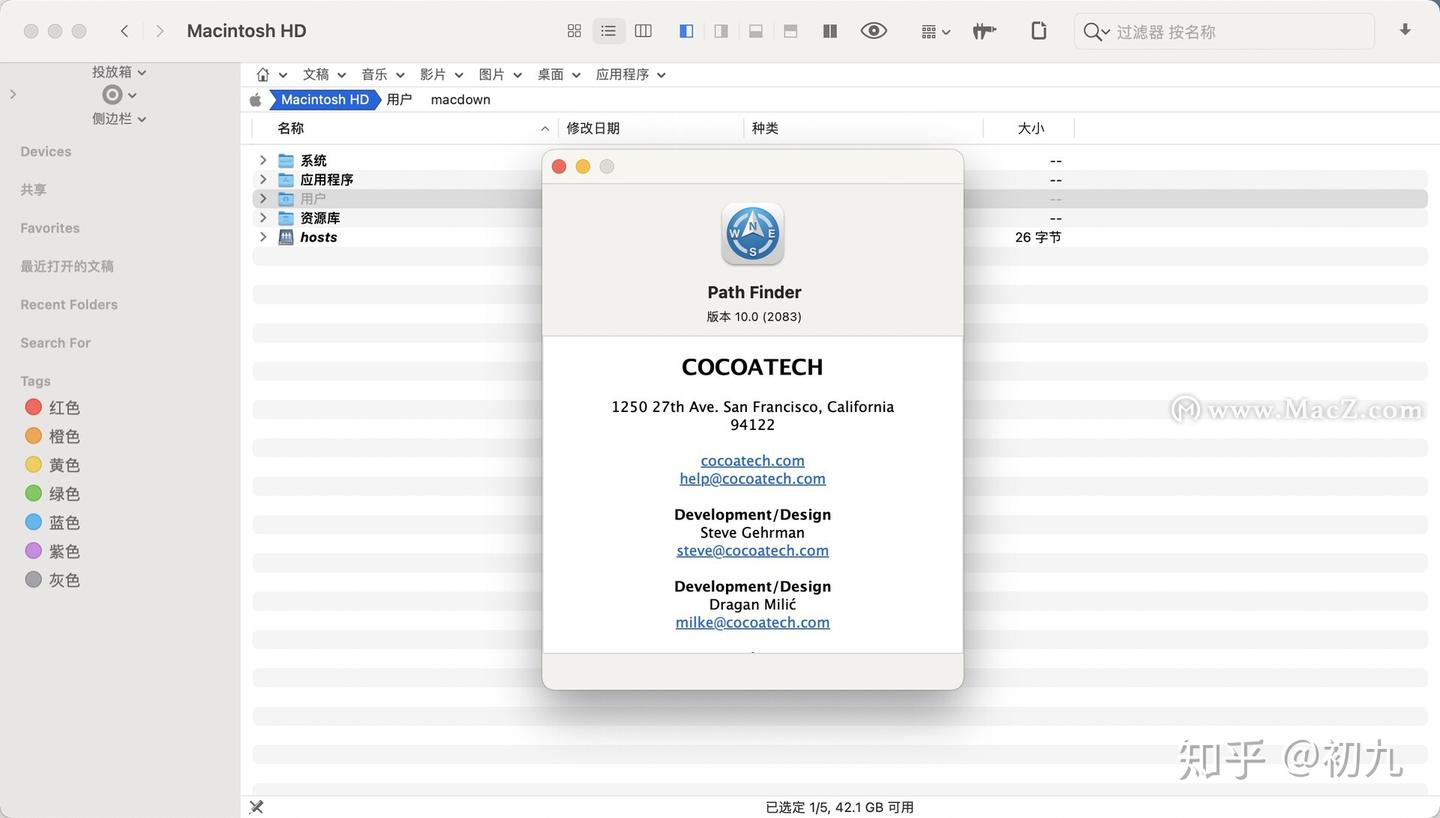Select the 资源库 folder icon
The image size is (1440, 818).
pos(286,218)
